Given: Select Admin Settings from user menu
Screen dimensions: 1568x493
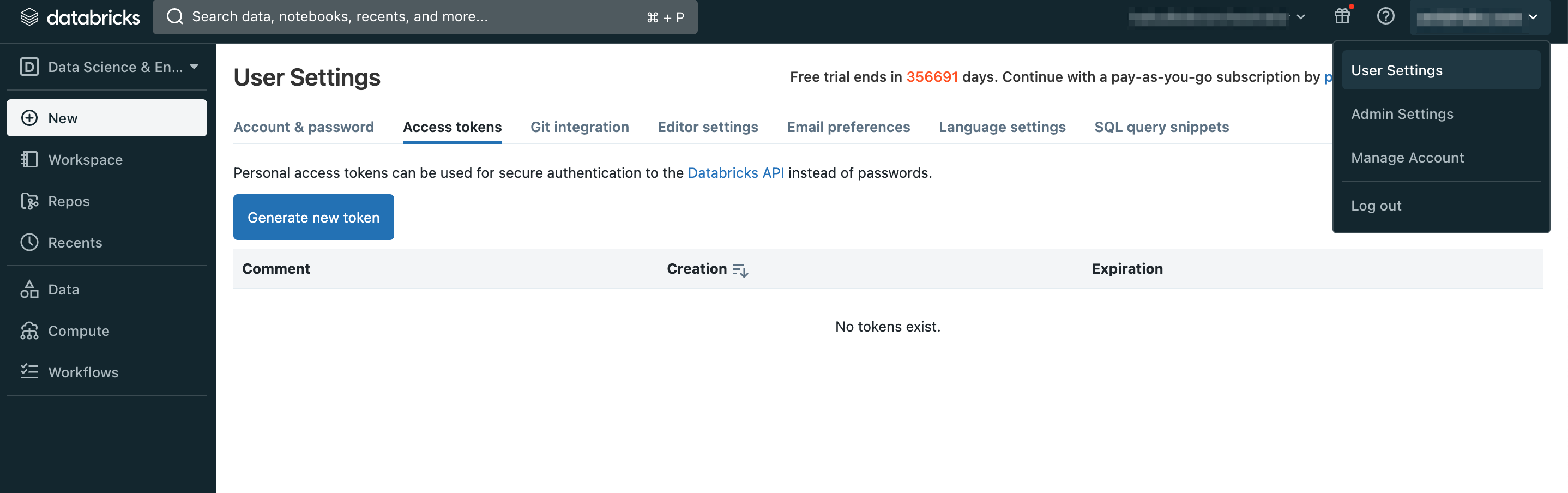Looking at the screenshot, I should click(x=1401, y=114).
